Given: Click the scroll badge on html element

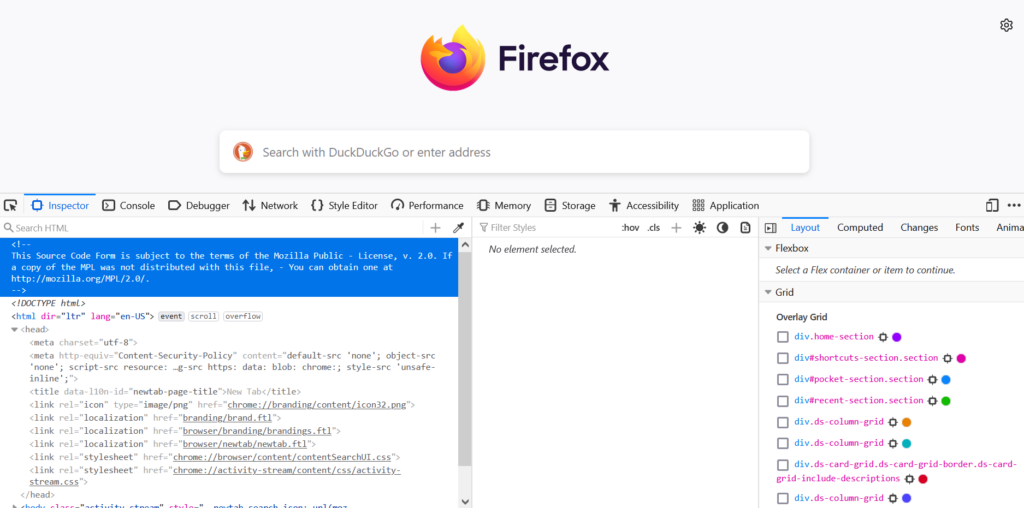Looking at the screenshot, I should pyautogui.click(x=204, y=317).
